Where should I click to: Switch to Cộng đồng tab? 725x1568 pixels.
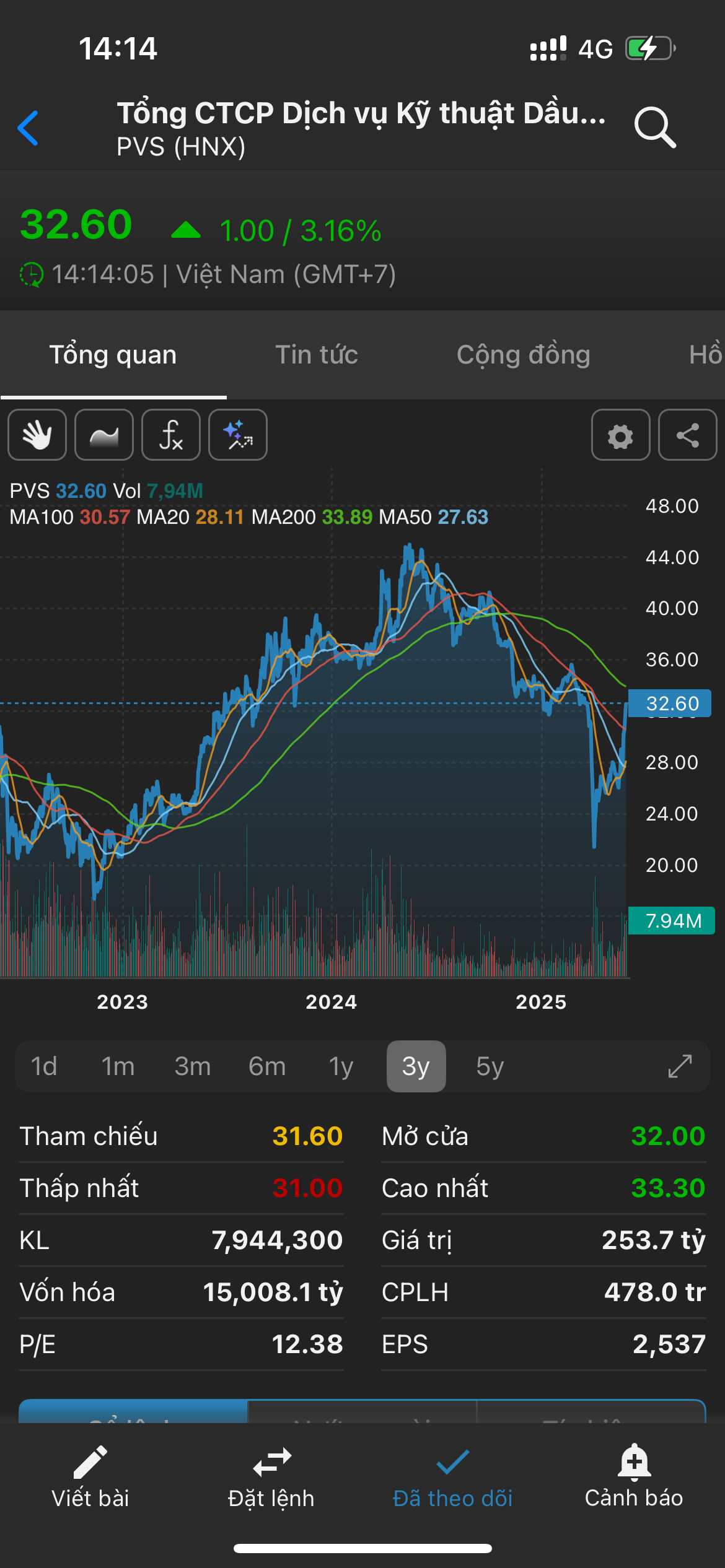(524, 355)
